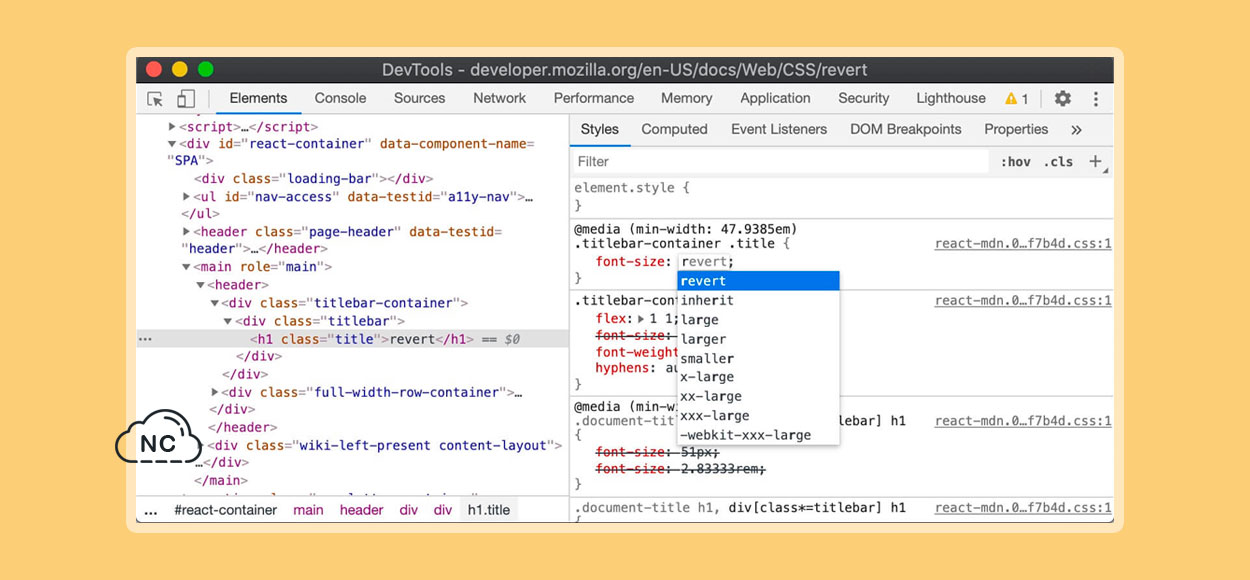The image size is (1250, 580).
Task: Select "xxx-large" suggestion
Action: pos(758,416)
